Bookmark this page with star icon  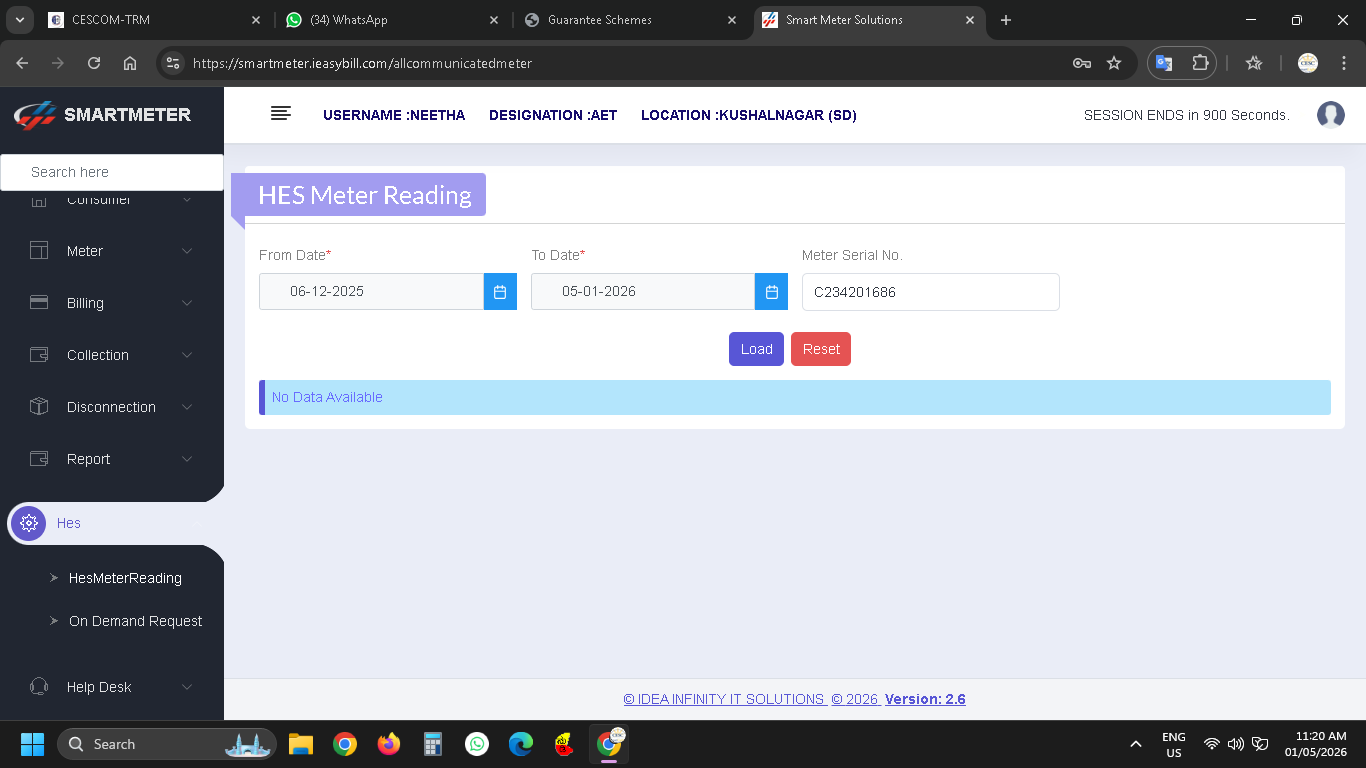(x=1114, y=63)
